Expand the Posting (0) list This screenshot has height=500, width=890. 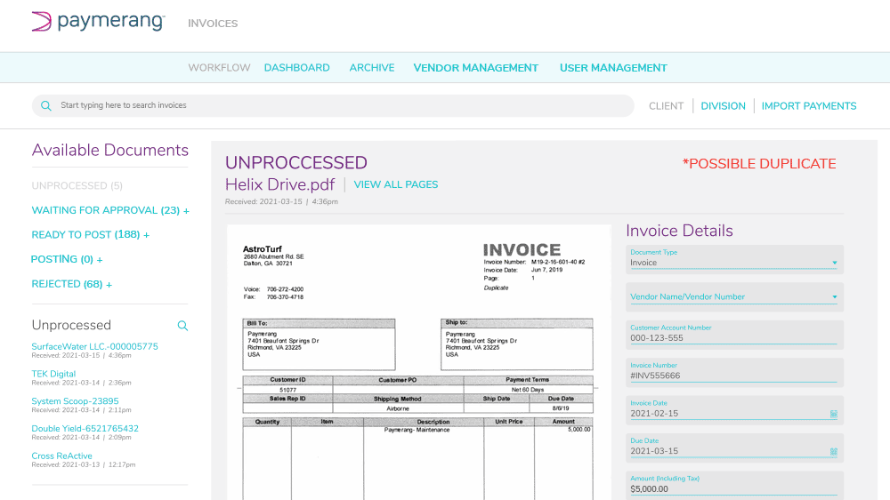tap(66, 259)
